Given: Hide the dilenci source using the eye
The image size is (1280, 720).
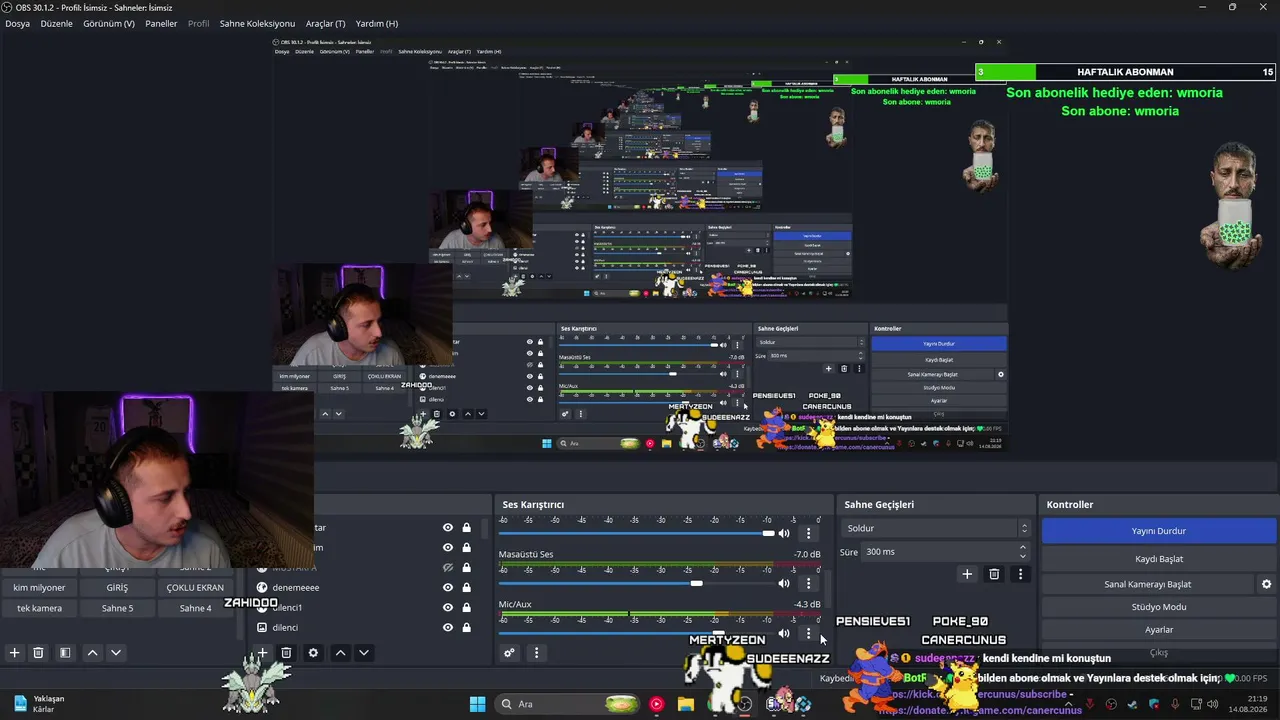Looking at the screenshot, I should point(448,628).
